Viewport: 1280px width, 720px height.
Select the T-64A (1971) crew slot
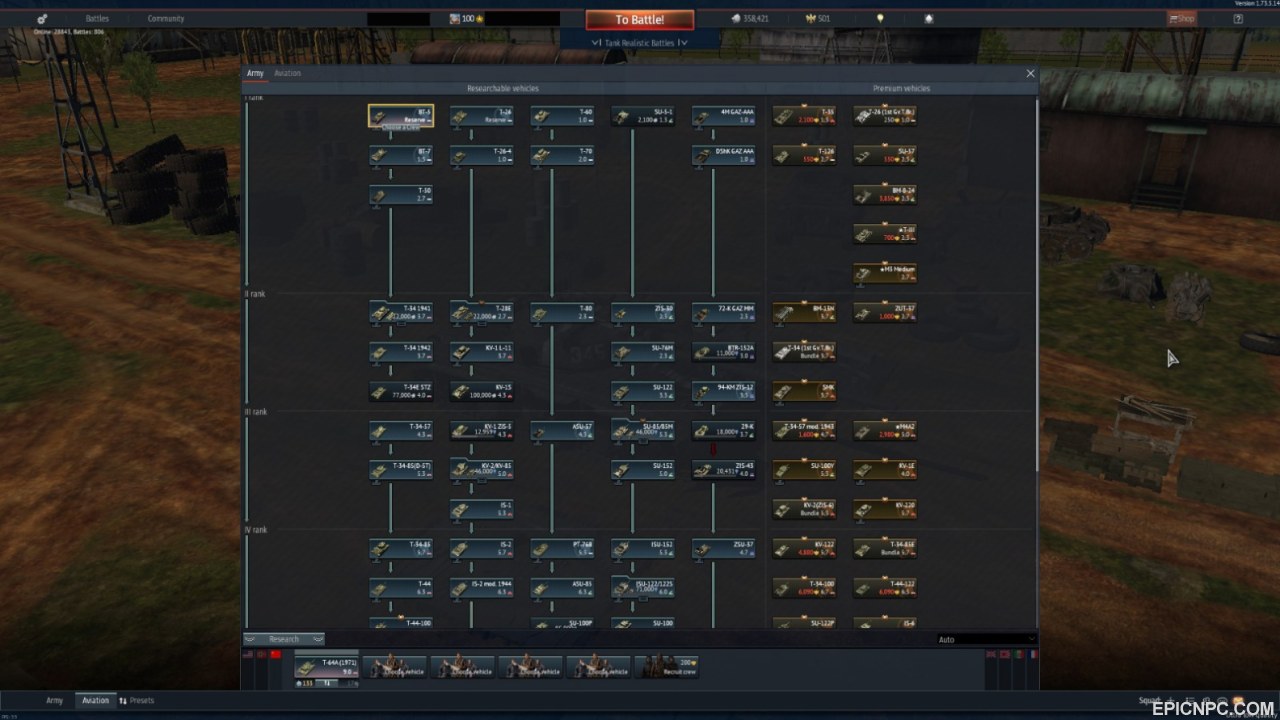point(326,667)
